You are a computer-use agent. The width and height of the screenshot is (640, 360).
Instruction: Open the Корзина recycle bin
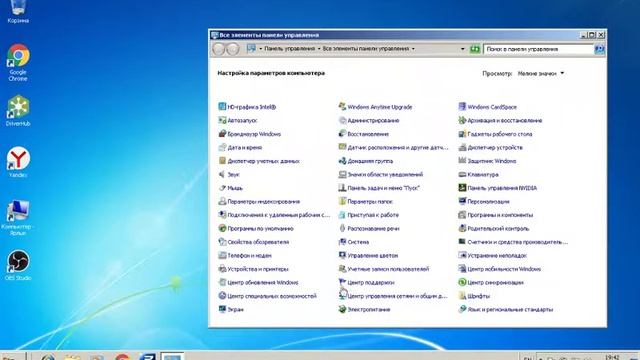pyautogui.click(x=18, y=11)
